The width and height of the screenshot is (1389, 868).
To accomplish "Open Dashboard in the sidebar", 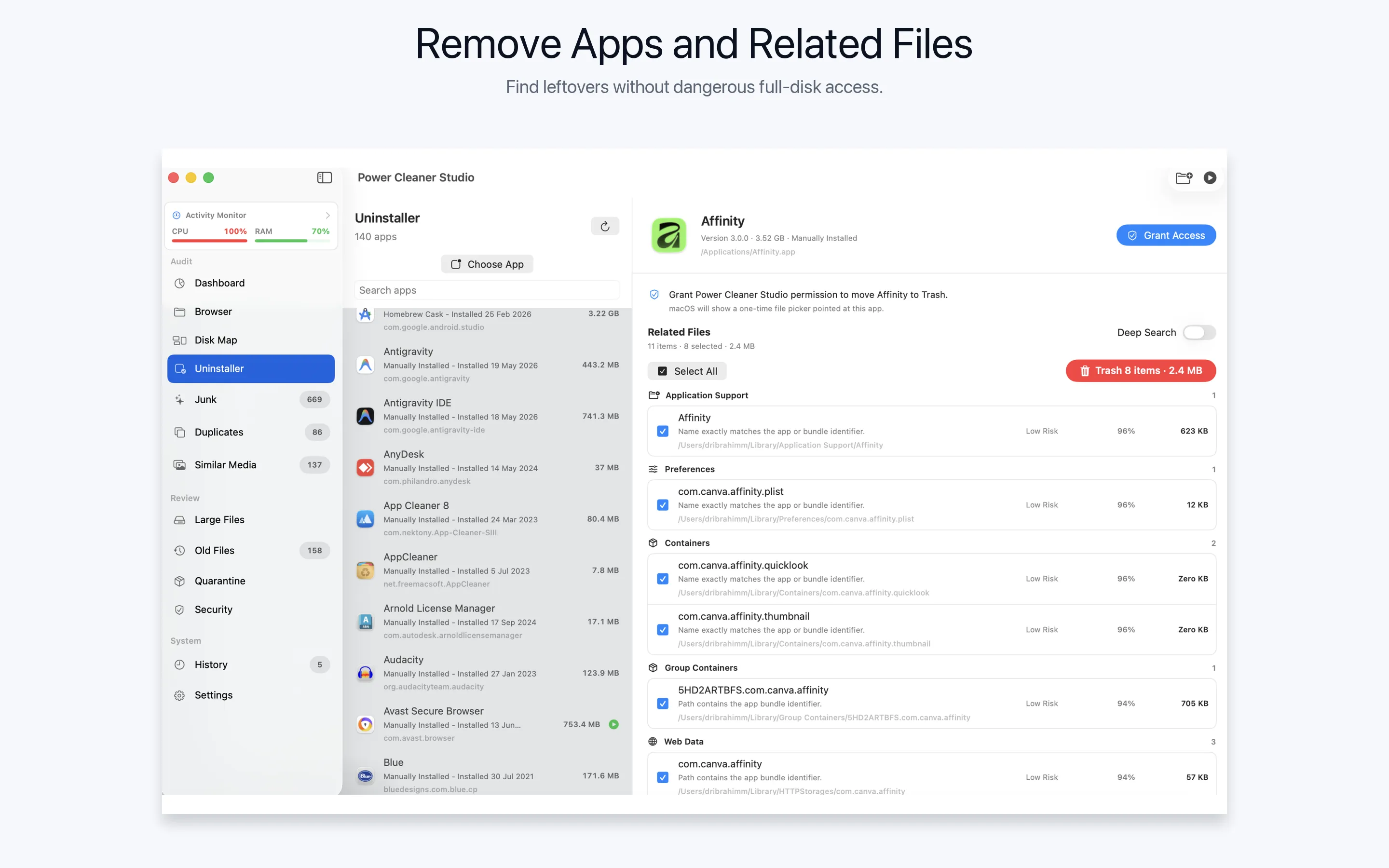I will click(x=251, y=283).
